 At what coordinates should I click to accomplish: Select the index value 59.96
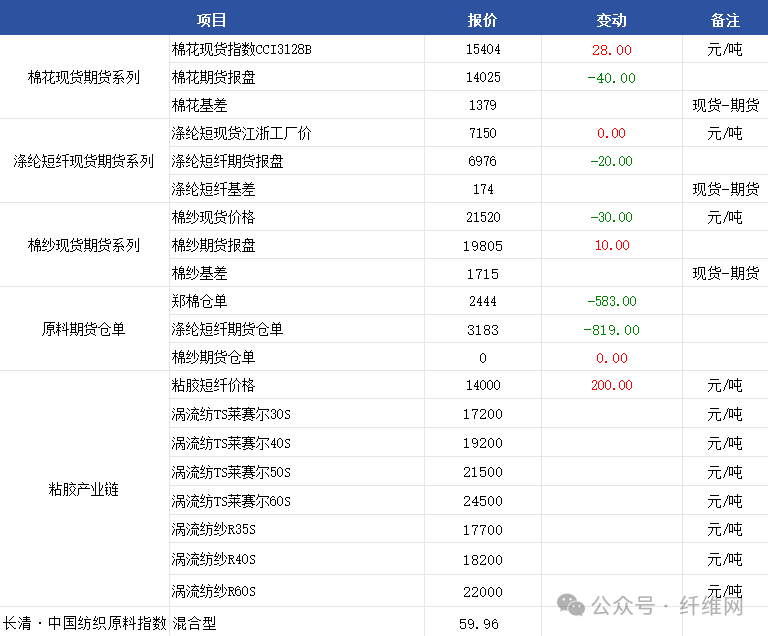pos(479,624)
